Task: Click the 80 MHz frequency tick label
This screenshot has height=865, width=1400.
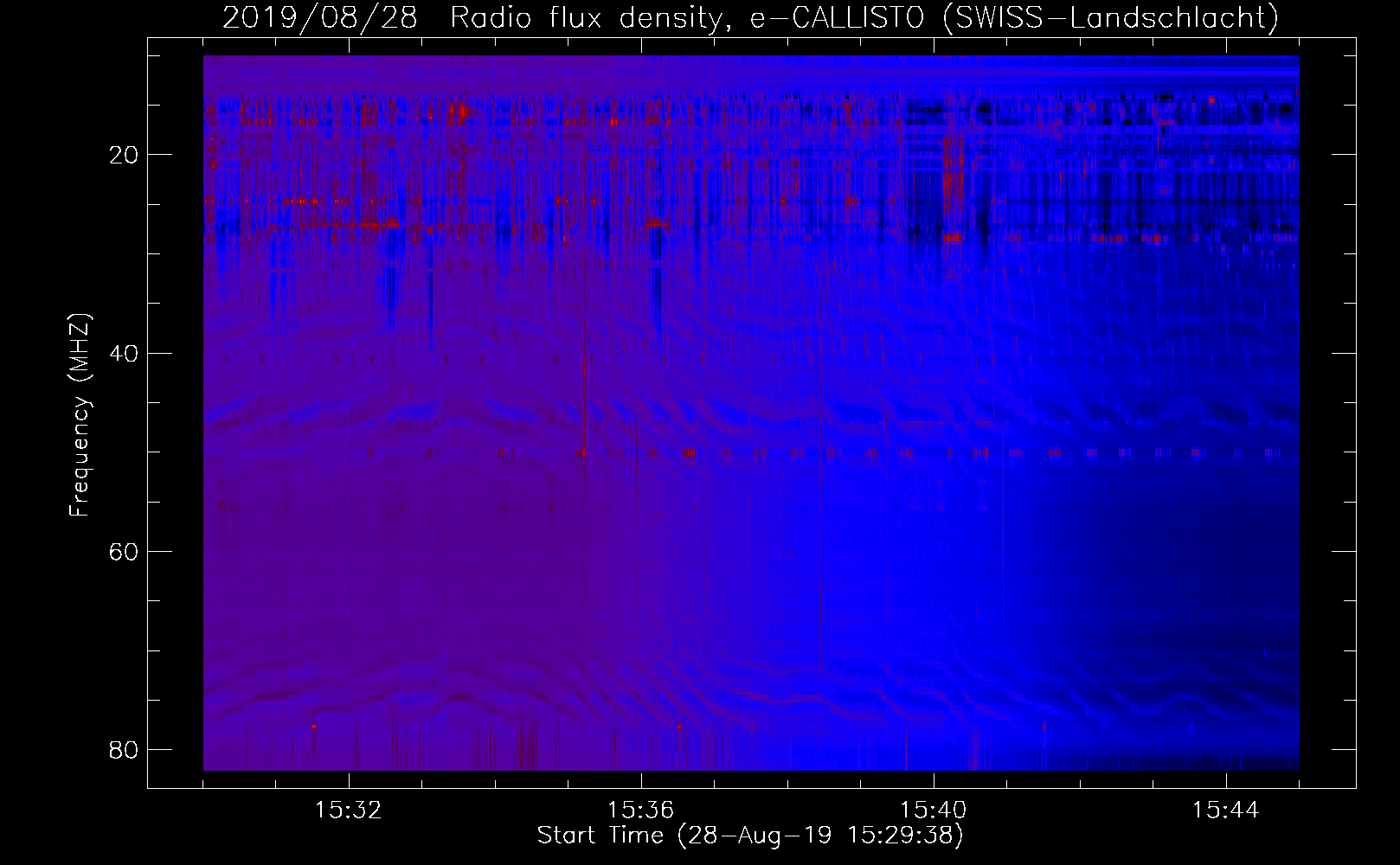Action: click(124, 750)
